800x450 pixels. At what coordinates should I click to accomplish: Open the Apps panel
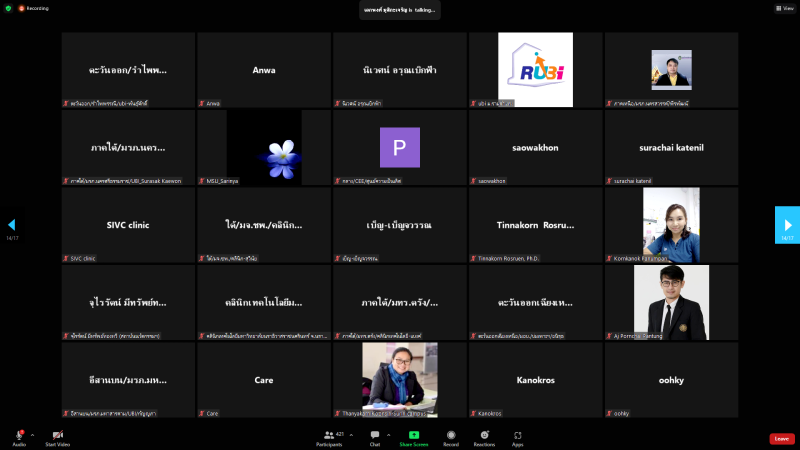tap(518, 435)
